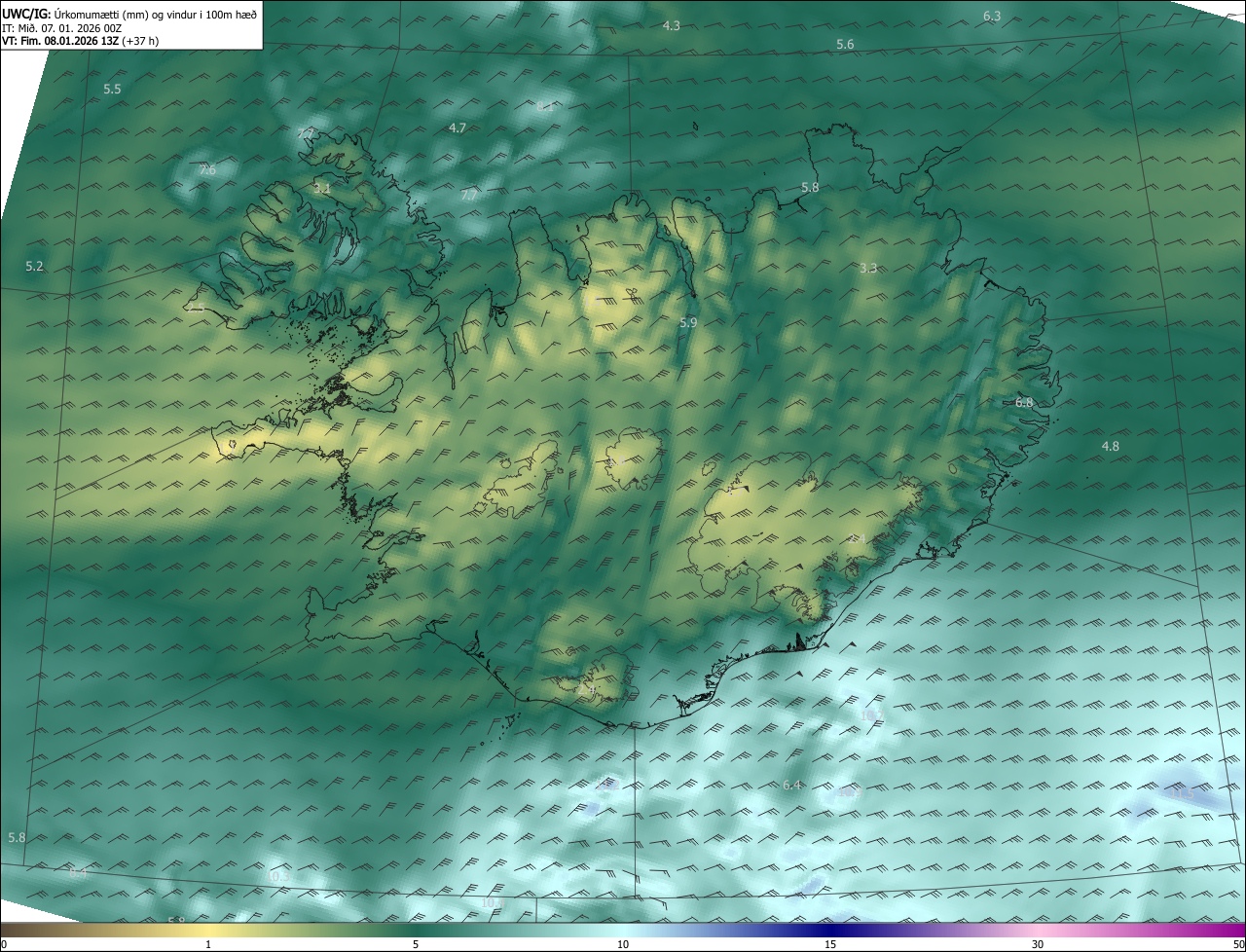Click the colorbar tick label 50
1246x952 pixels.
1238,944
